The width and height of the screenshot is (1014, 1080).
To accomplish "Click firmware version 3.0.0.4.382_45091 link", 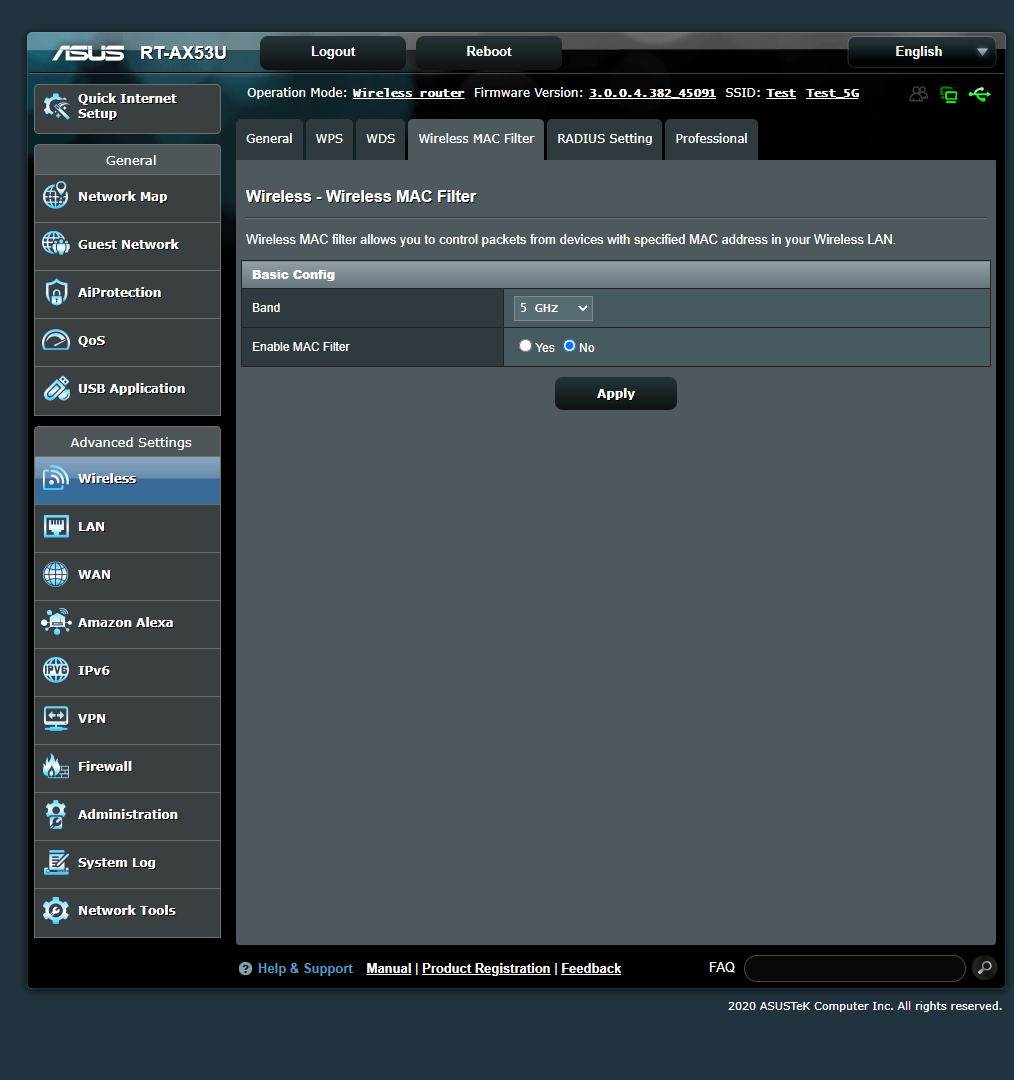I will [652, 93].
